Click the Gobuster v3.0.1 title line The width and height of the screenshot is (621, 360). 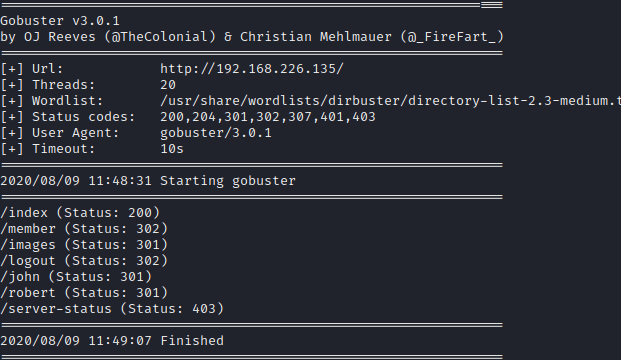tap(60, 21)
